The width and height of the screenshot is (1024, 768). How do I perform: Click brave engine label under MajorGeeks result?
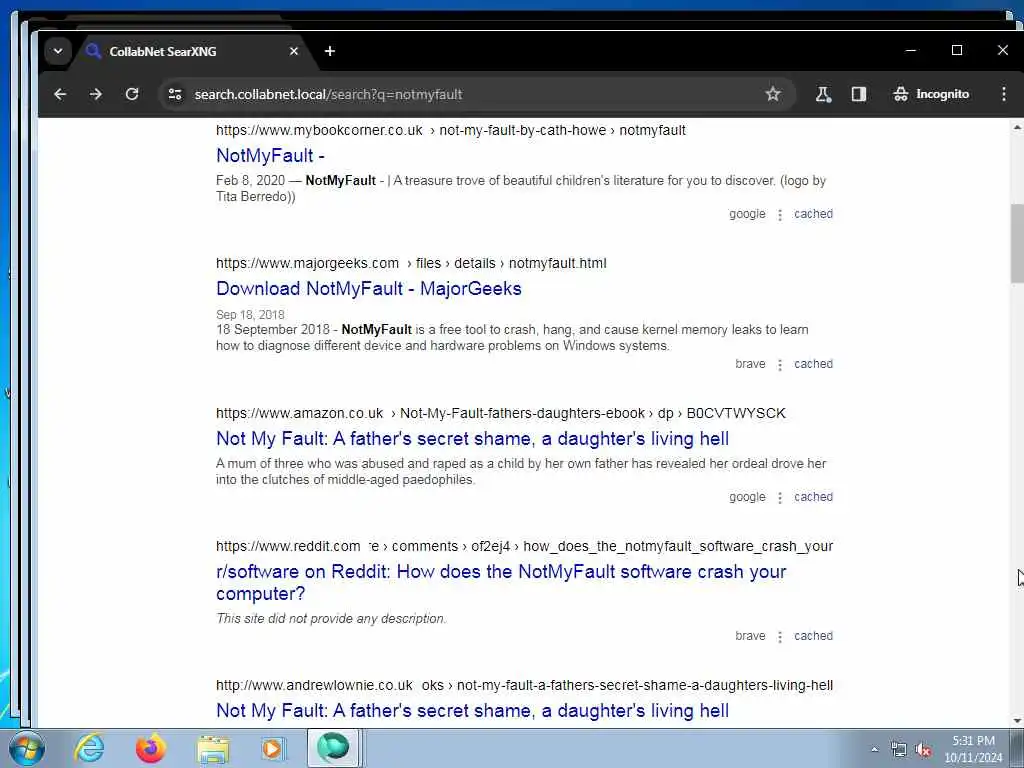click(750, 364)
